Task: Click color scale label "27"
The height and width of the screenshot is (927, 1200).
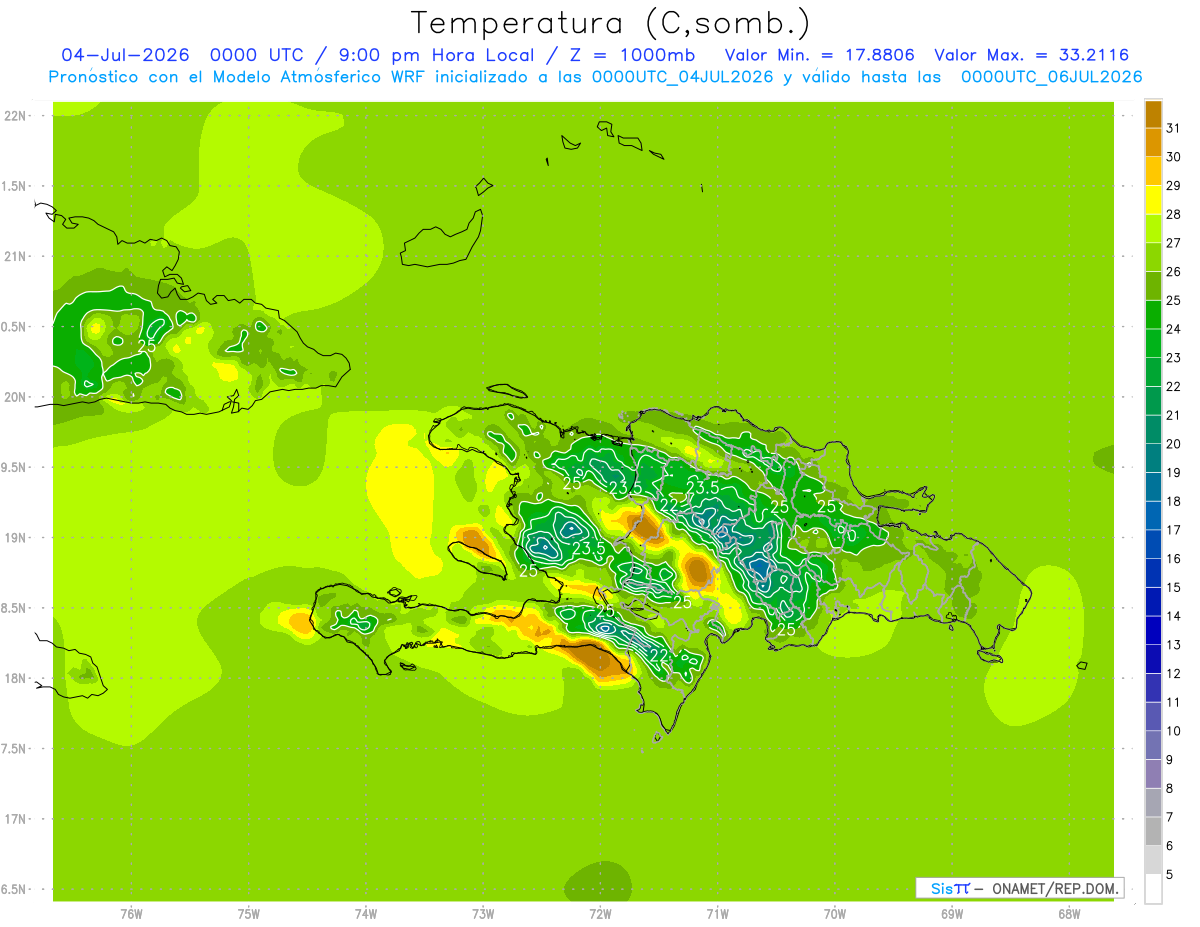Action: (x=1172, y=243)
